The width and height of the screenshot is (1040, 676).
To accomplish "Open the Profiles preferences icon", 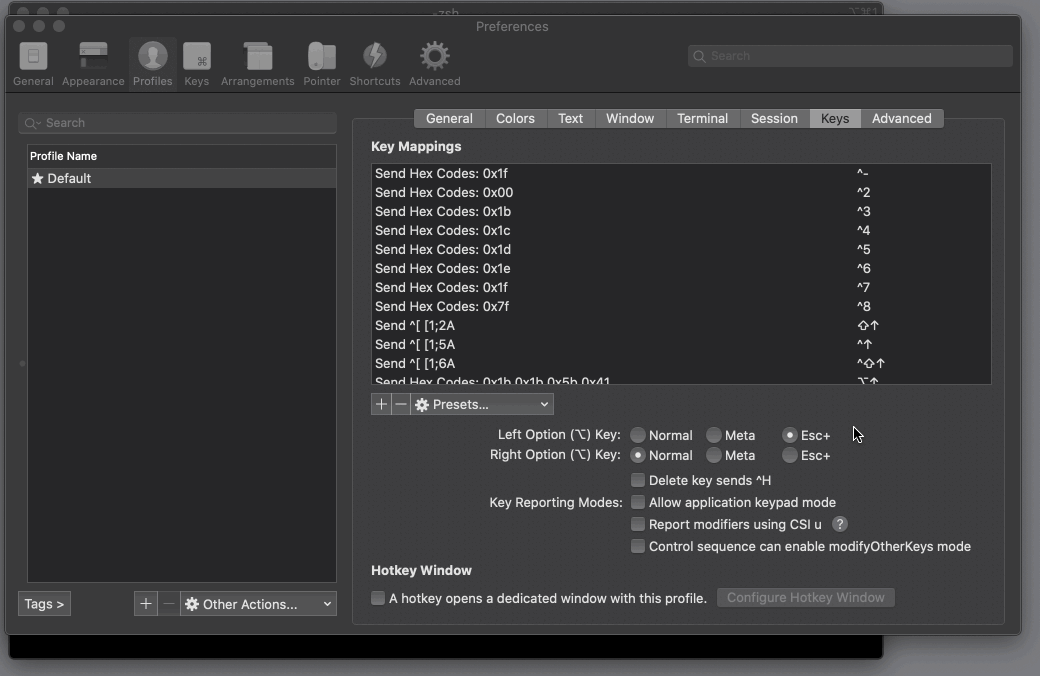I will coord(152,62).
